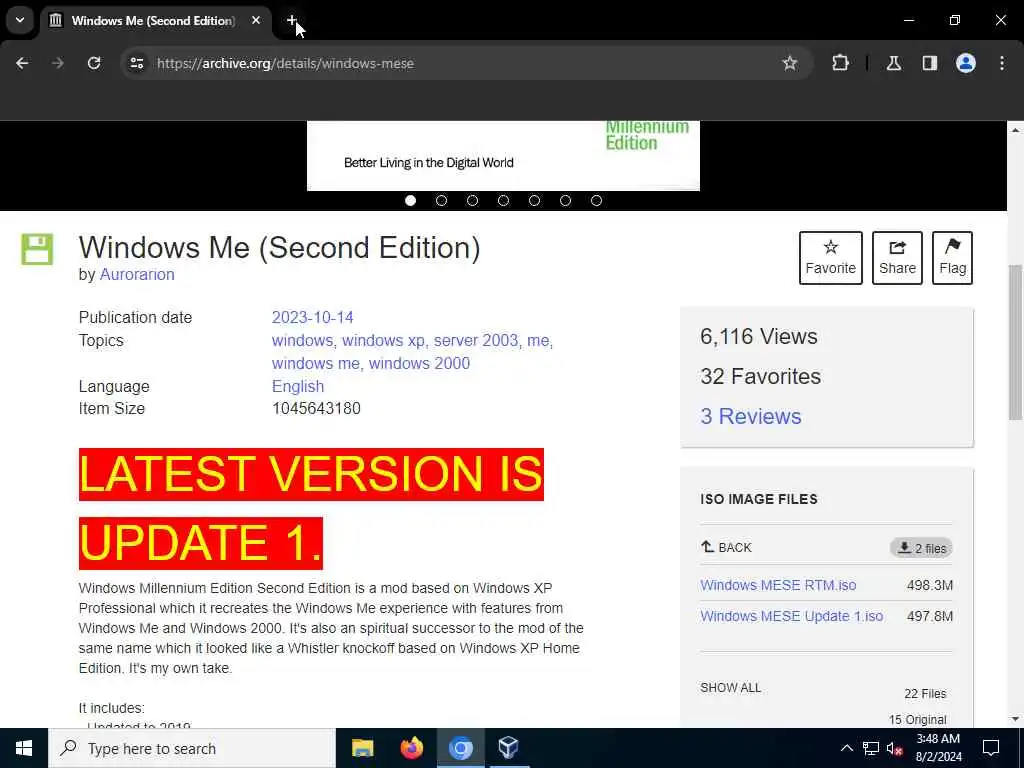Download Windows MESE Update 1.iso
Viewport: 1024px width, 768px height.
tap(792, 616)
